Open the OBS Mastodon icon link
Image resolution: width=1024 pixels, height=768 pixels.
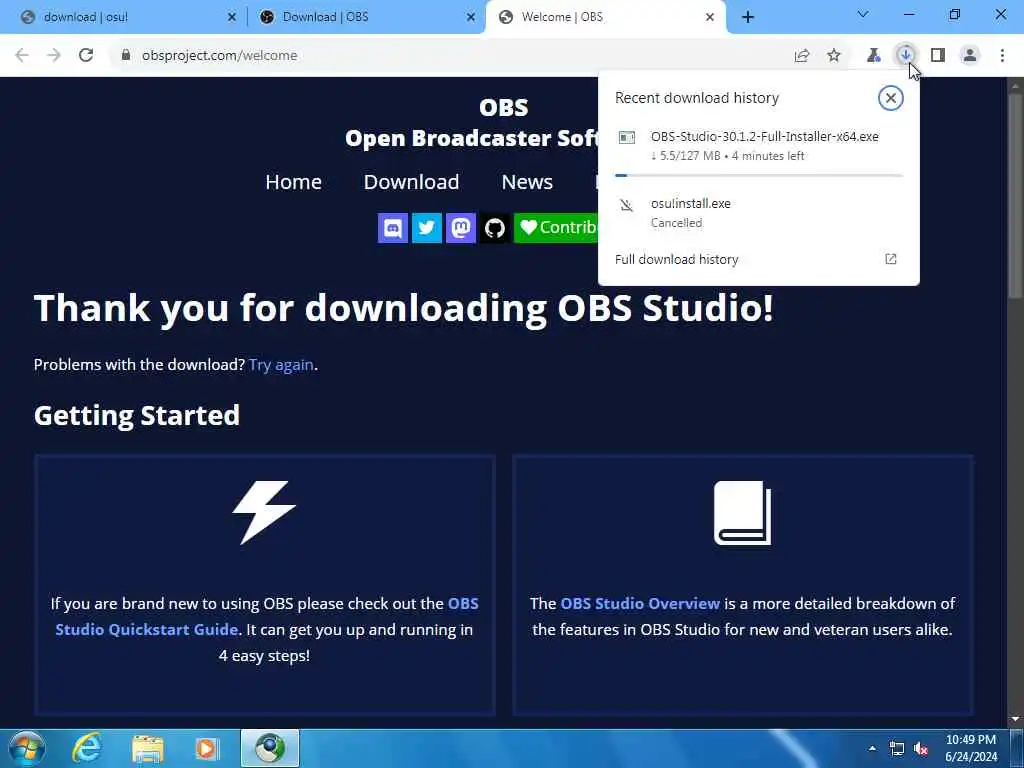point(460,228)
